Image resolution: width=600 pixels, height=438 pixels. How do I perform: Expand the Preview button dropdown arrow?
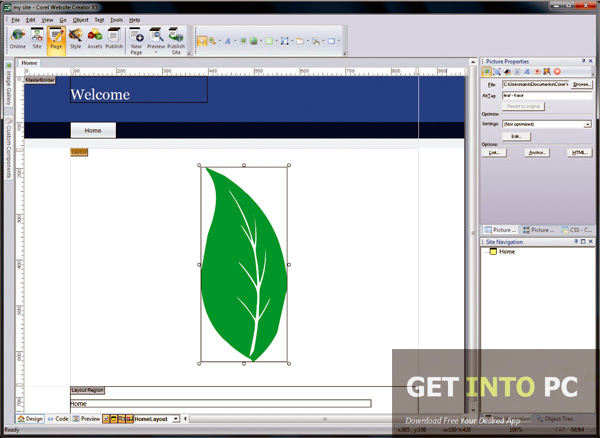pyautogui.click(x=156, y=52)
